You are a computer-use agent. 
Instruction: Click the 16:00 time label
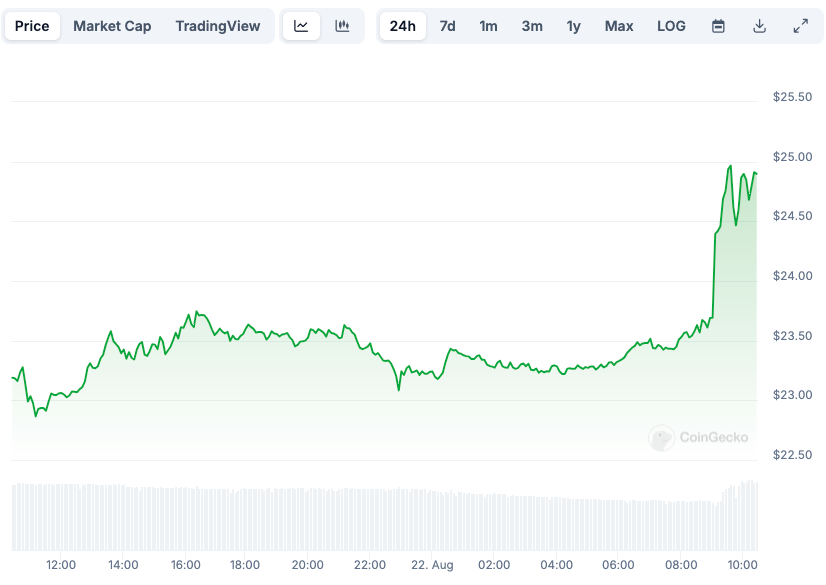185,565
